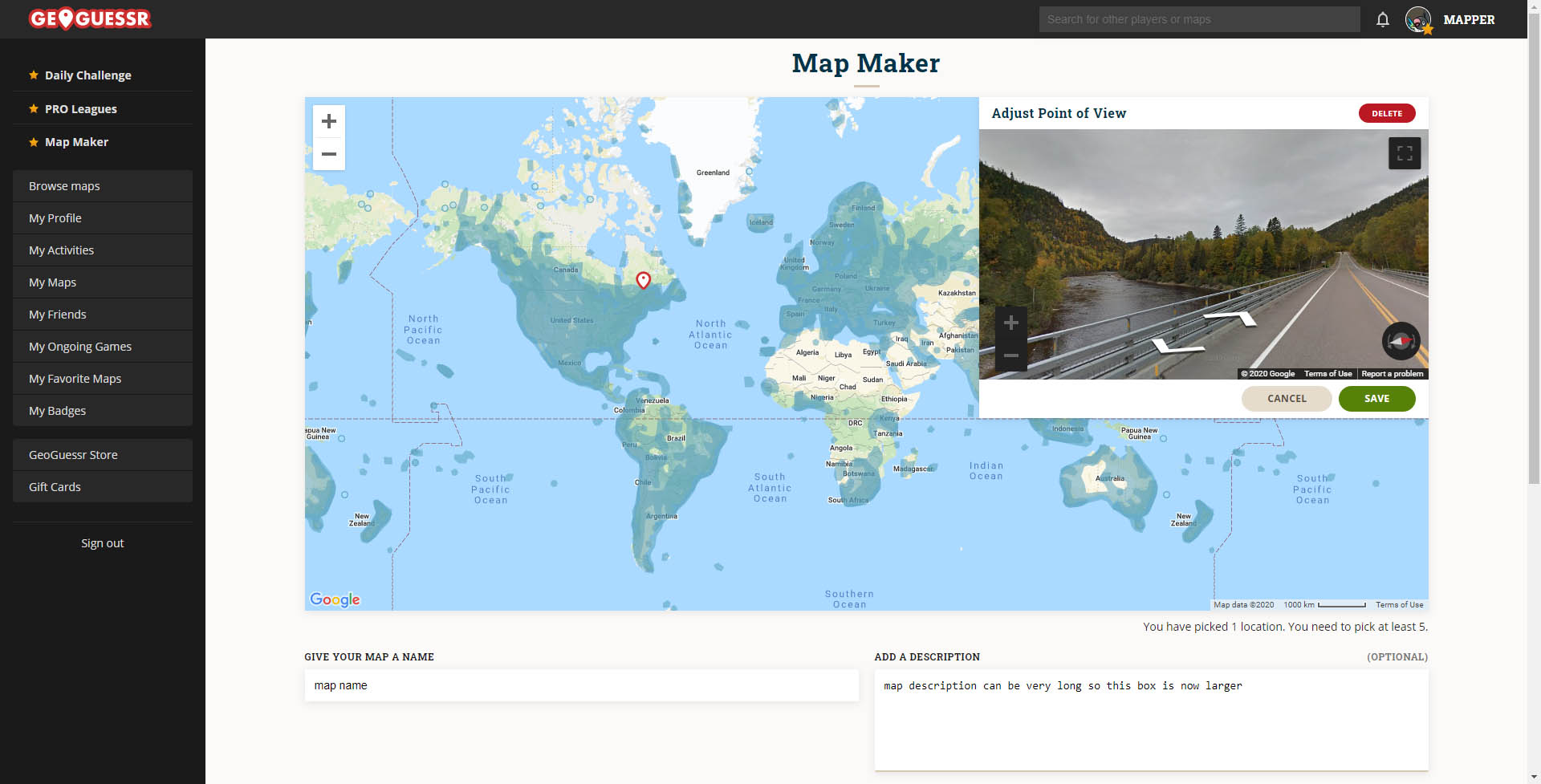1541x784 pixels.
Task: Zoom out on the world map
Action: (x=328, y=154)
